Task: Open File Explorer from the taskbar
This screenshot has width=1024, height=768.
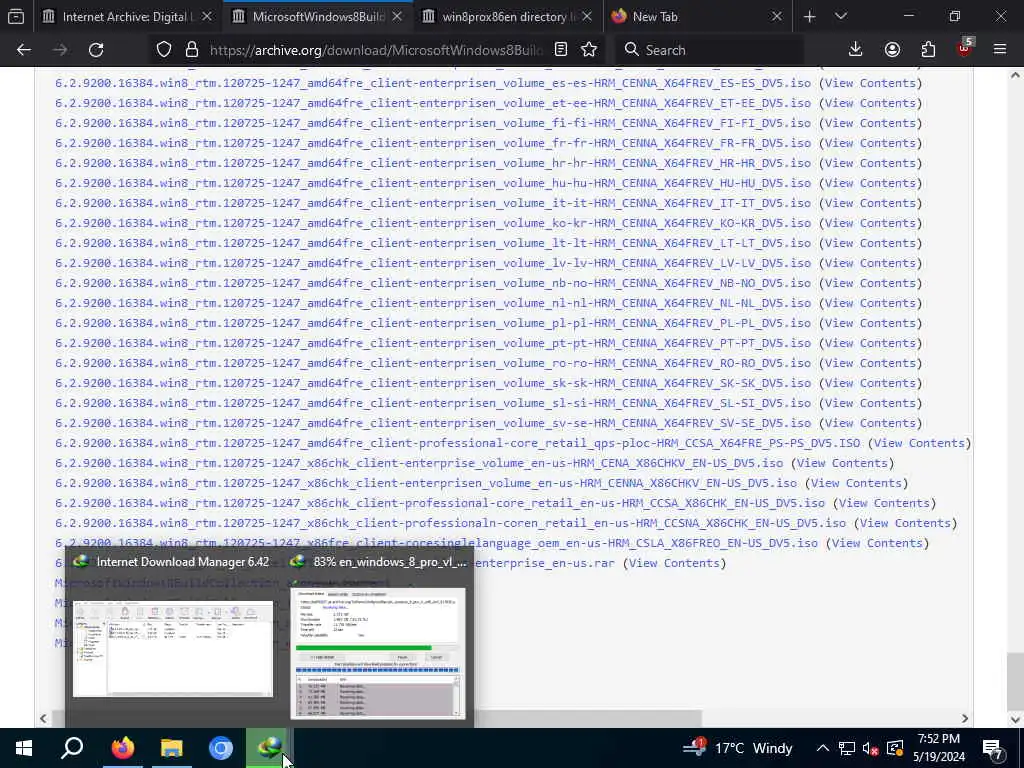Action: 172,748
